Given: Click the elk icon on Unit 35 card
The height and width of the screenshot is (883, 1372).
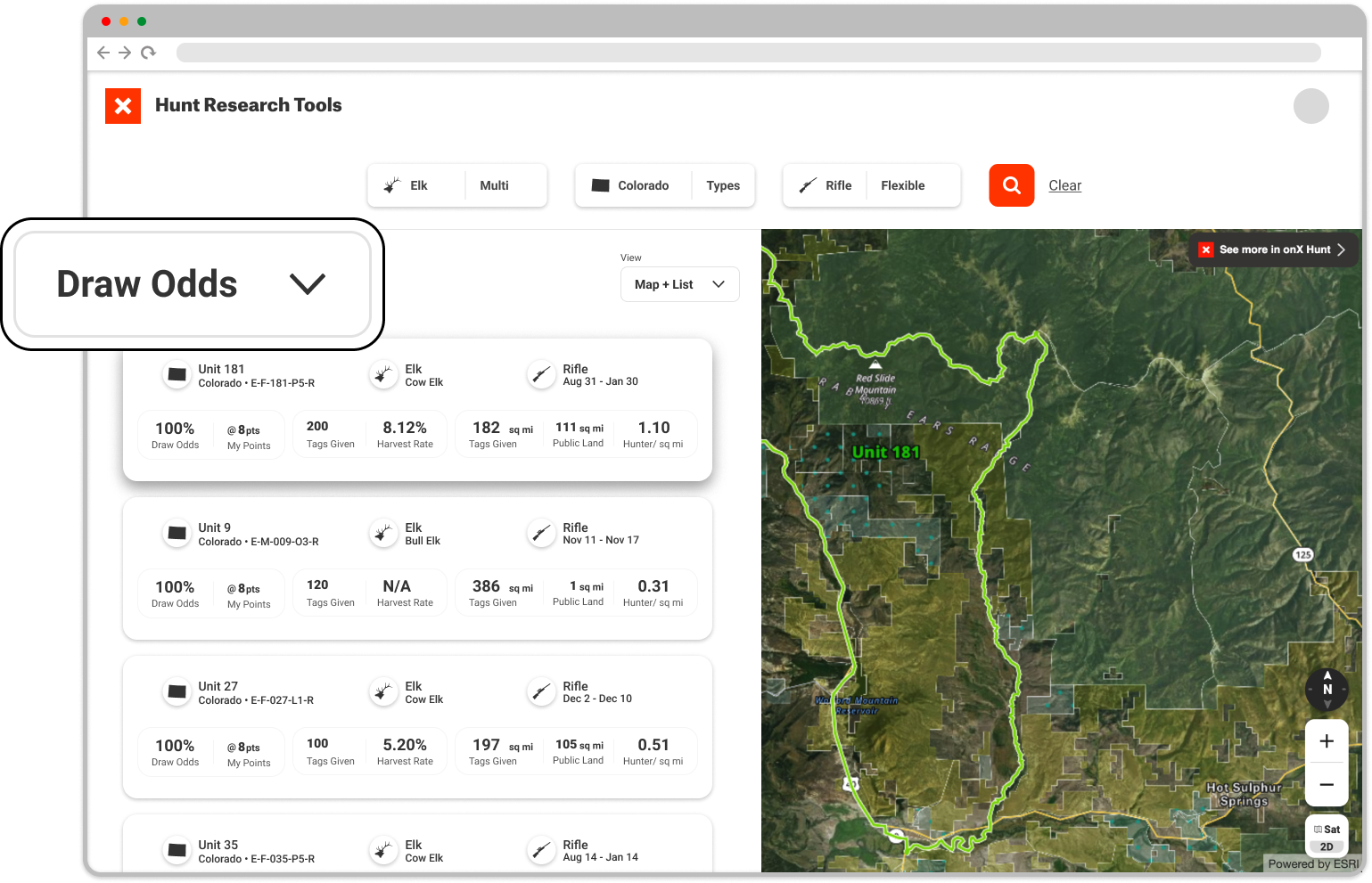Looking at the screenshot, I should point(383,851).
